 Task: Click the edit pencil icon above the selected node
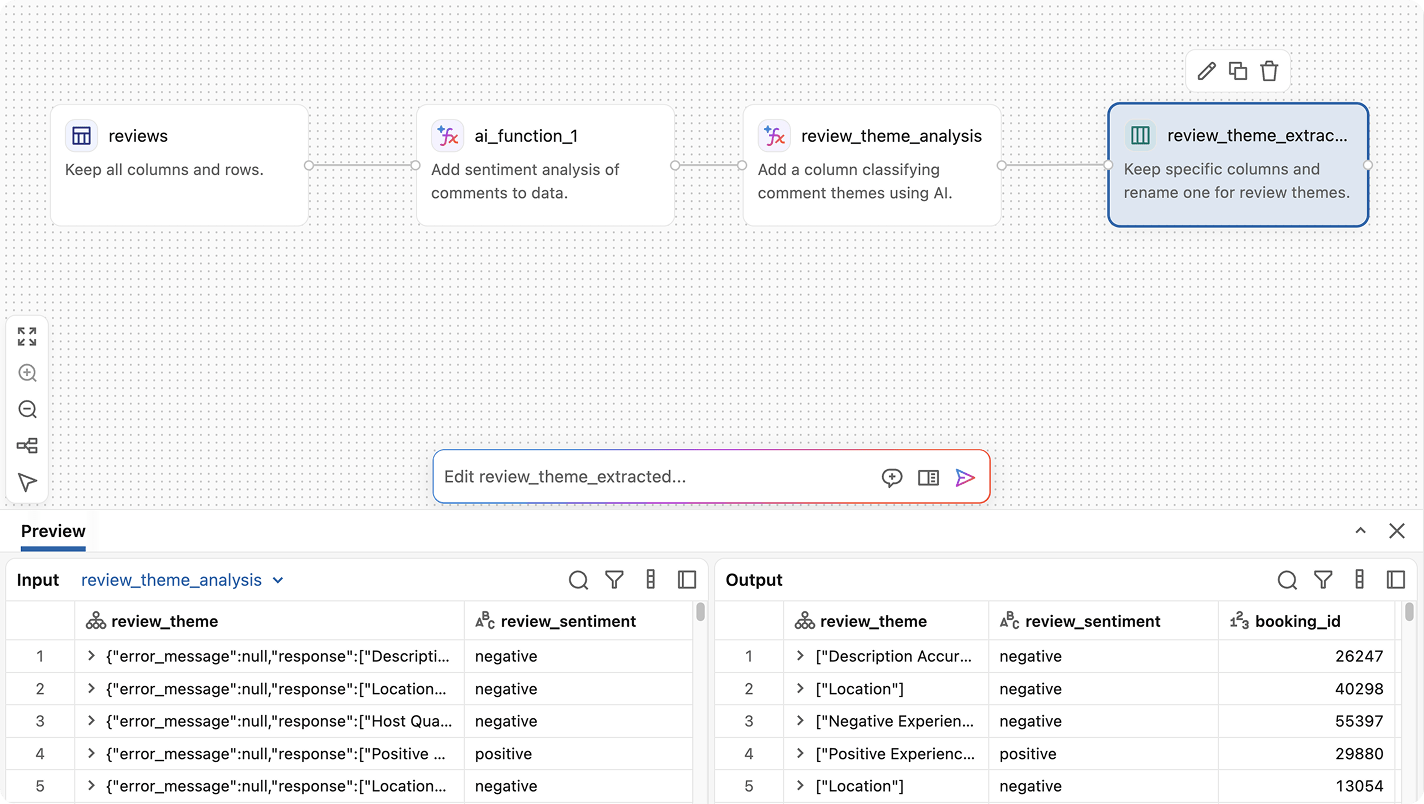click(1207, 71)
